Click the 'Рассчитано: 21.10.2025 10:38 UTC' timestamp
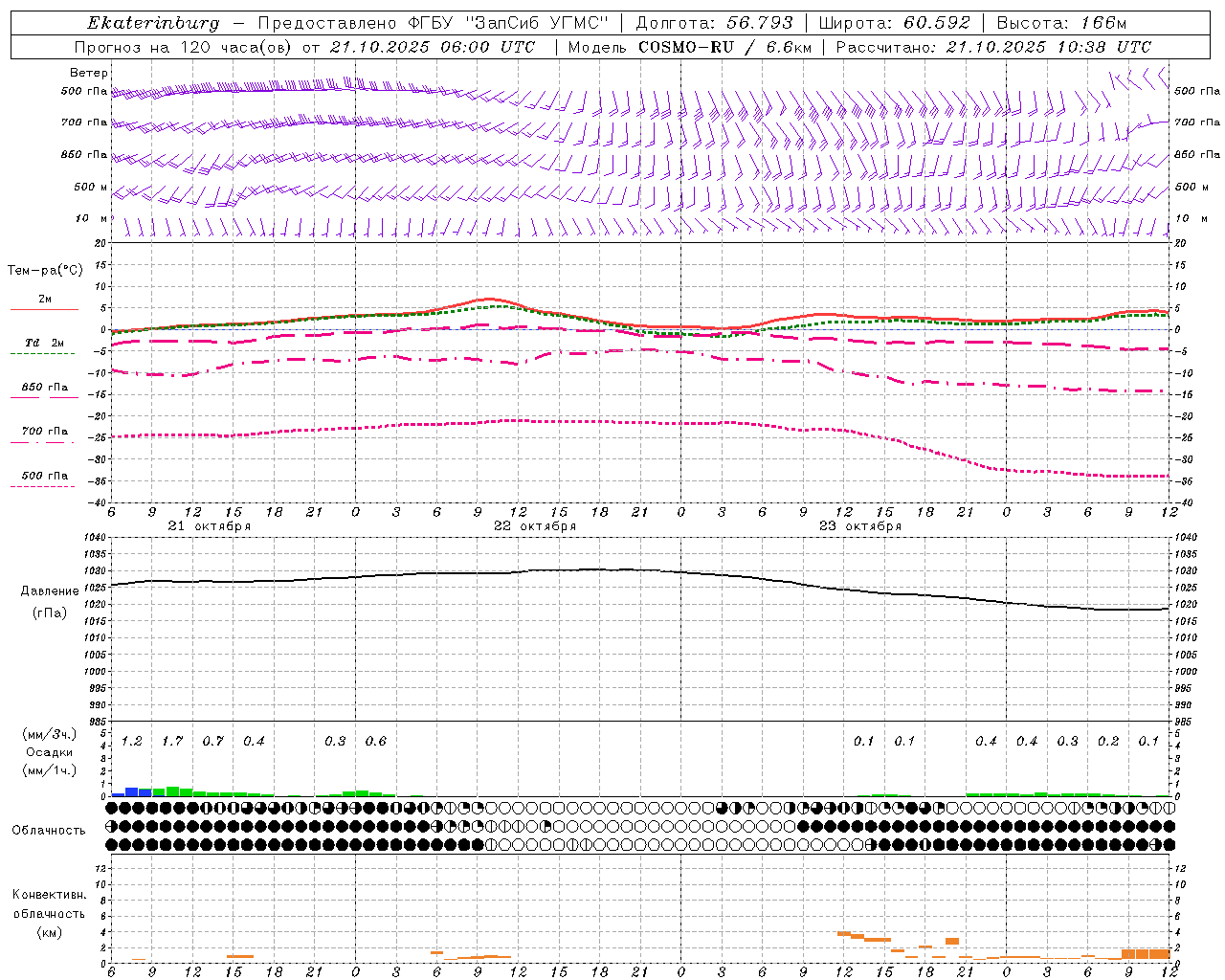The image size is (1225, 980). point(993,47)
